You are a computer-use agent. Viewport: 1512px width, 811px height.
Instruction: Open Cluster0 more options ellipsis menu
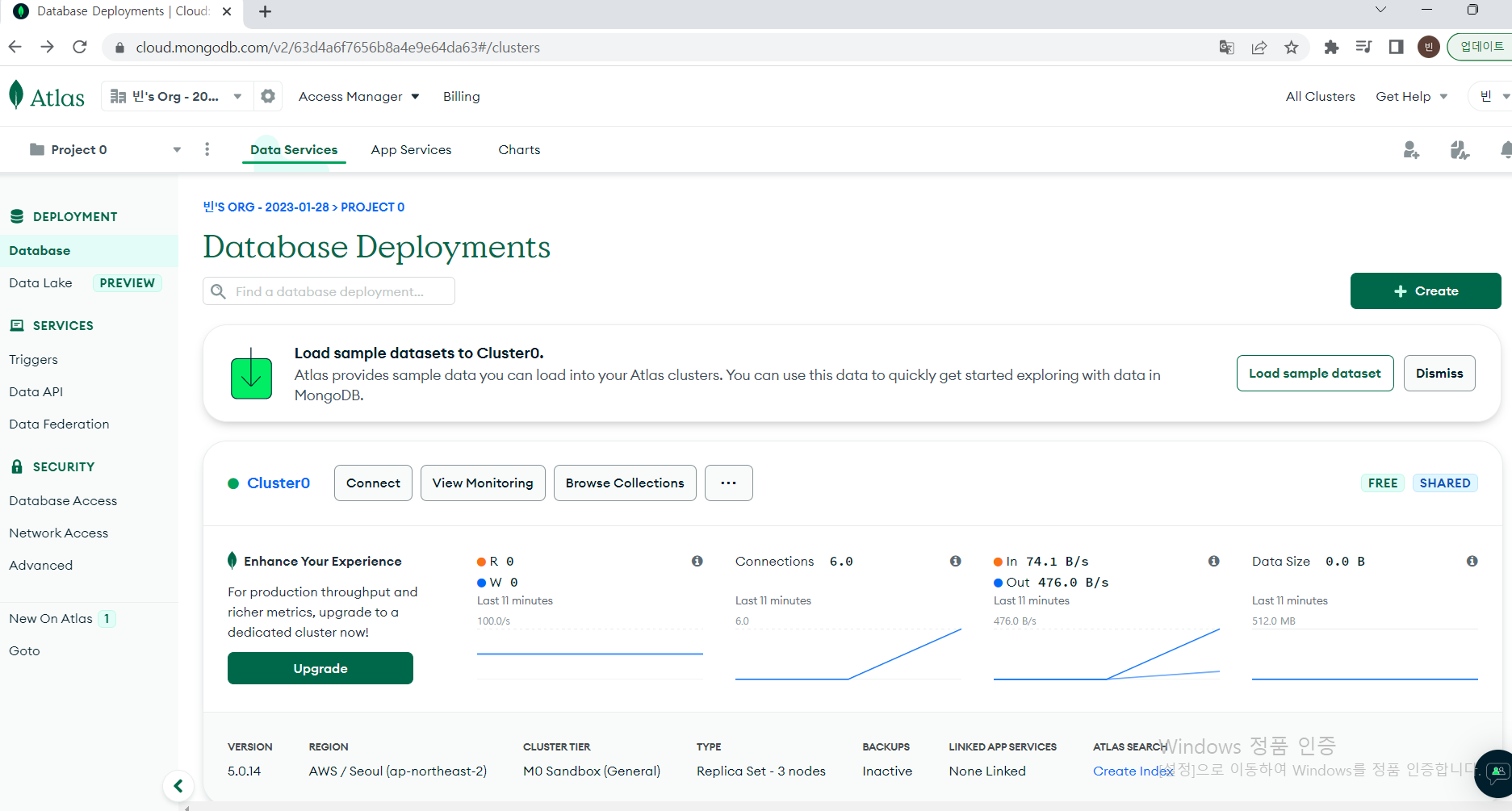click(x=729, y=483)
